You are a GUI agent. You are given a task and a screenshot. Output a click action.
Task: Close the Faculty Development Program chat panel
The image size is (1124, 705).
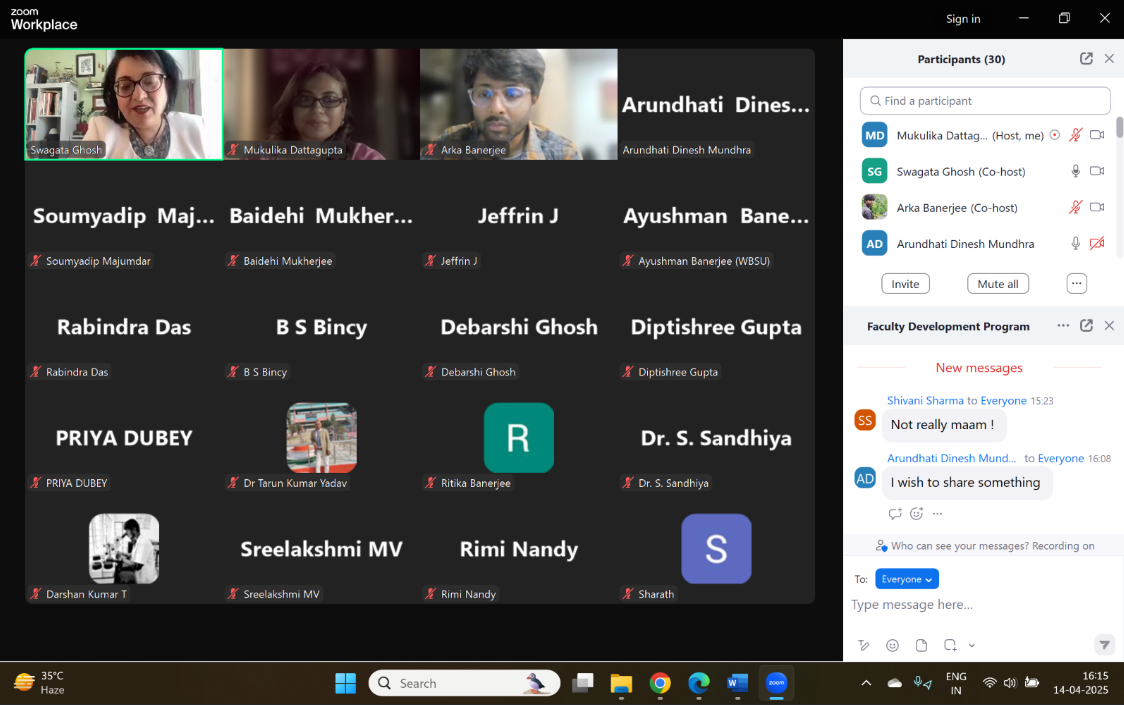(1109, 326)
